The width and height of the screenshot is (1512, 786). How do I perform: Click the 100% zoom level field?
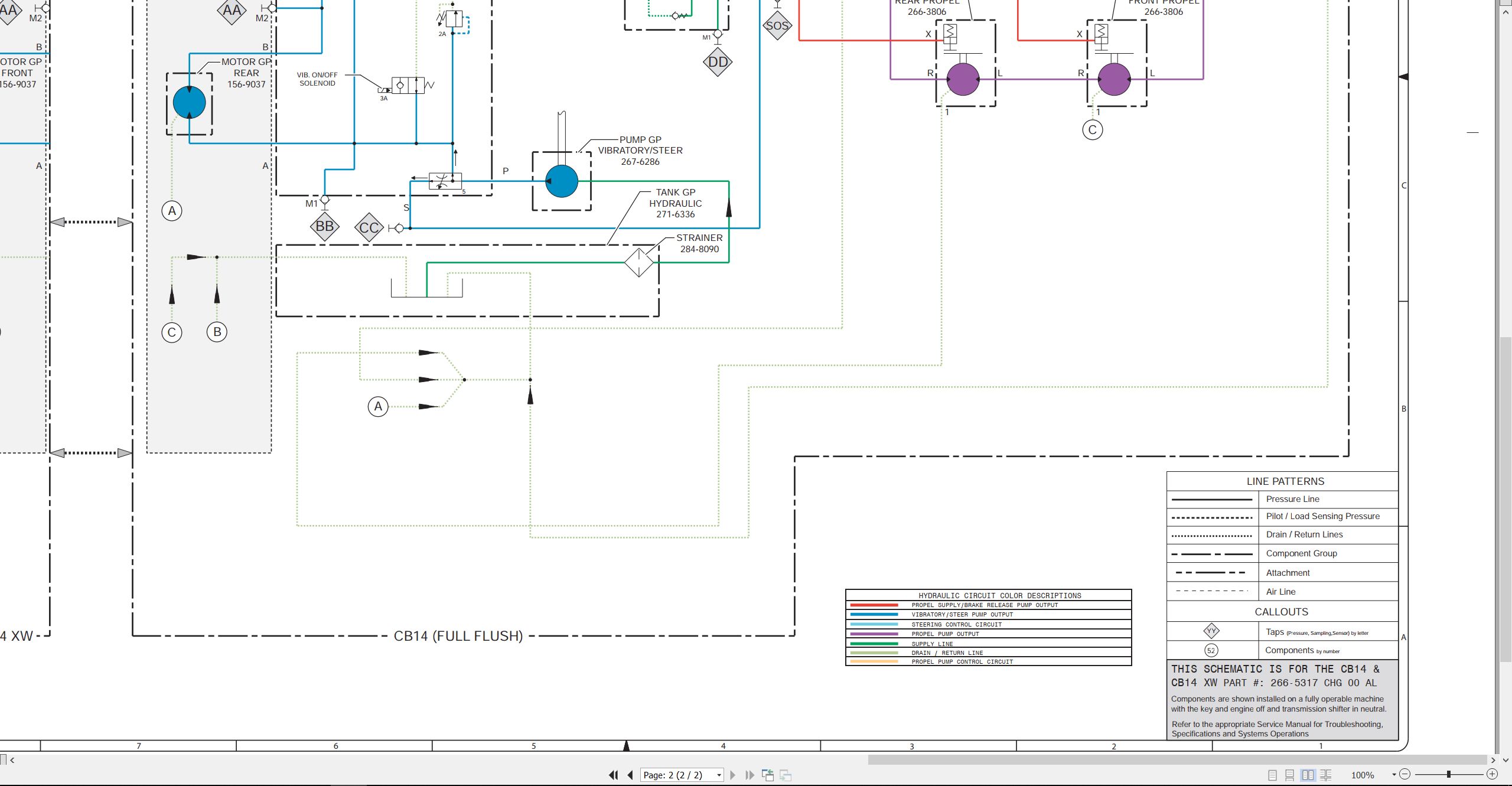click(1363, 775)
